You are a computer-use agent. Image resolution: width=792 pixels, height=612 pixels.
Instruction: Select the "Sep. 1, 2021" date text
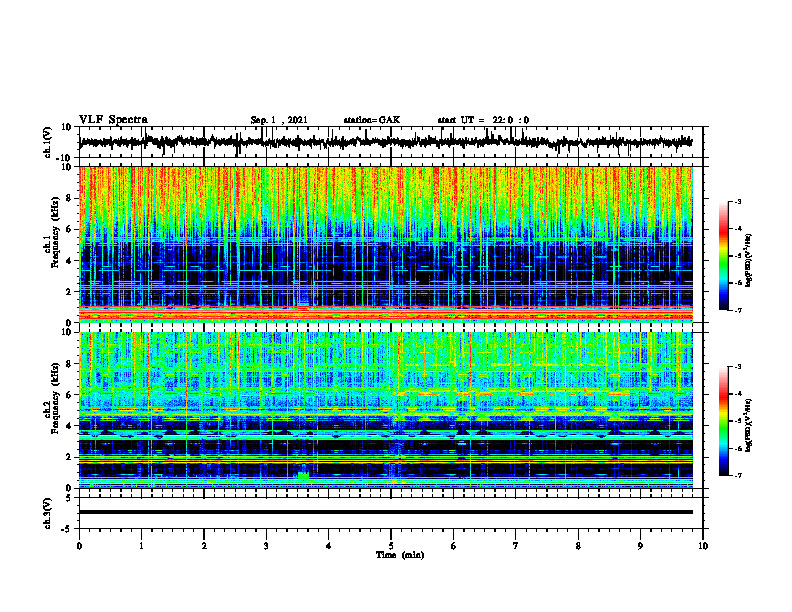279,120
